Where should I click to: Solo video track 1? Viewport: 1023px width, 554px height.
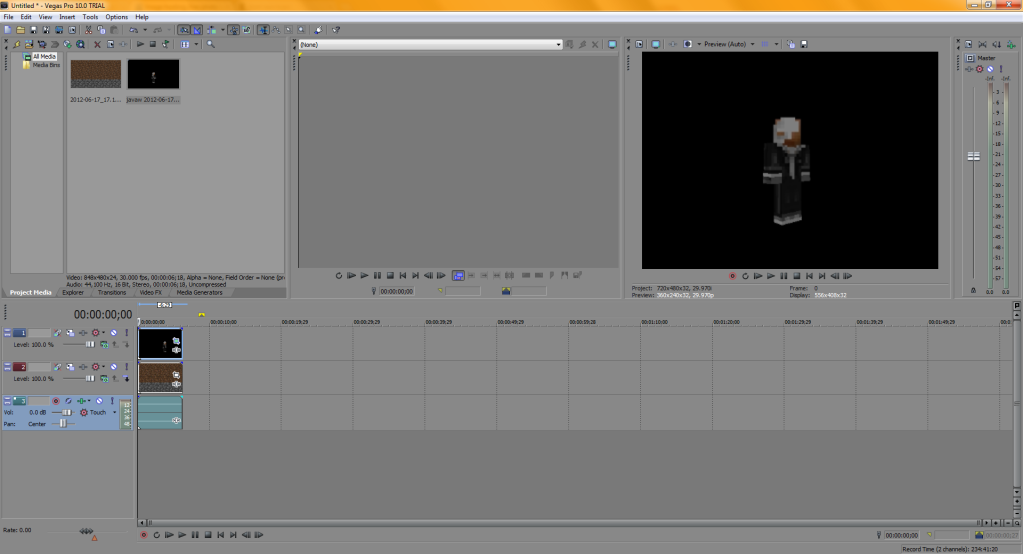coord(127,333)
